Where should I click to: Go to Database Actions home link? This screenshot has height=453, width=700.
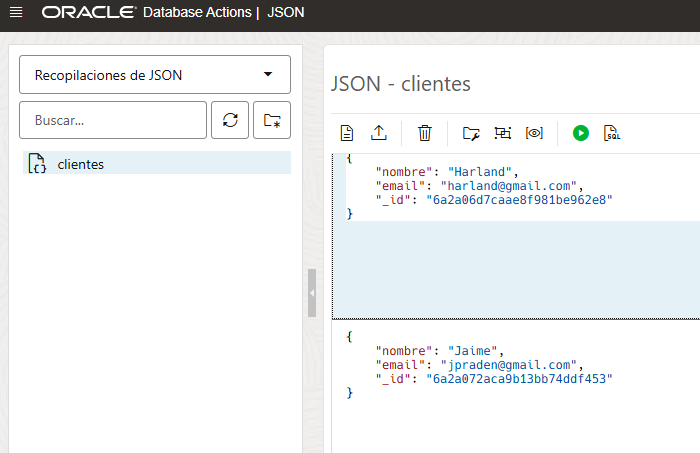click(197, 12)
